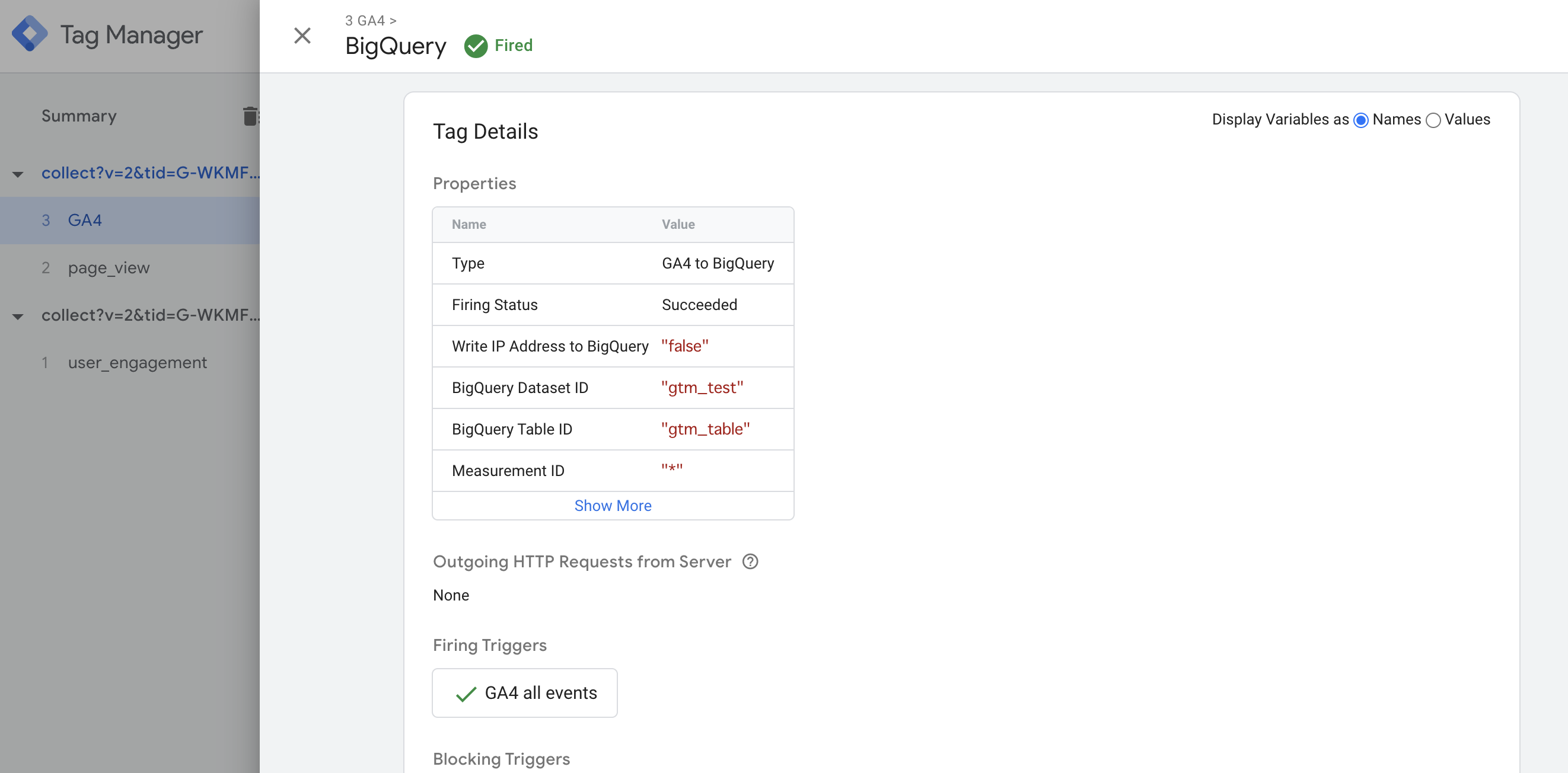Click the checkmark in GA4 all events
This screenshot has width=1568, height=773.
(x=466, y=694)
